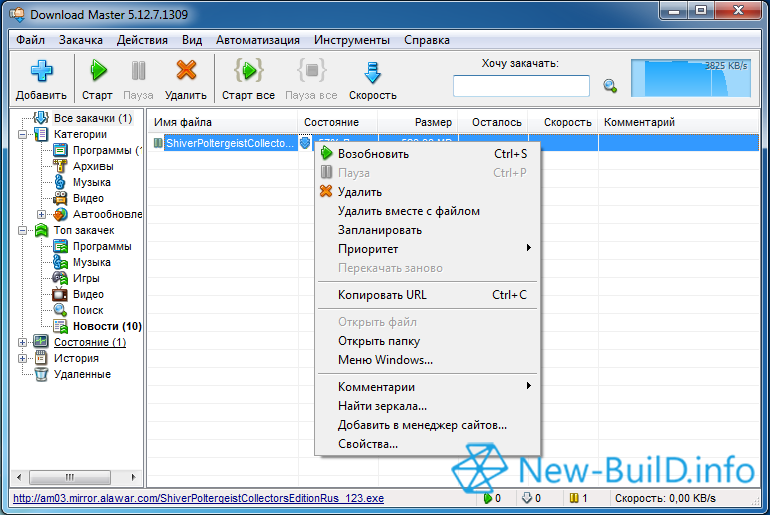Click the tree panel horizontal scrollbar thumb
The width and height of the screenshot is (770, 515).
[69, 477]
